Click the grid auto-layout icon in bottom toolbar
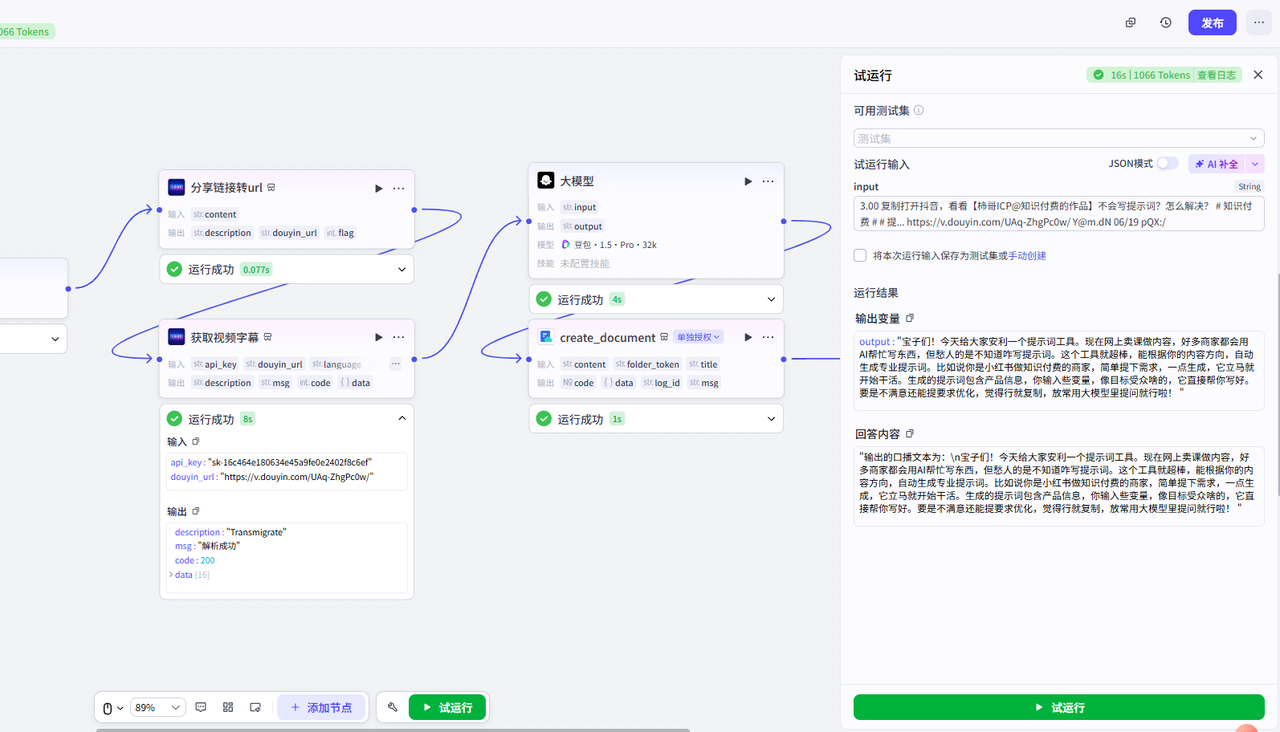This screenshot has height=732, width=1280. click(228, 707)
